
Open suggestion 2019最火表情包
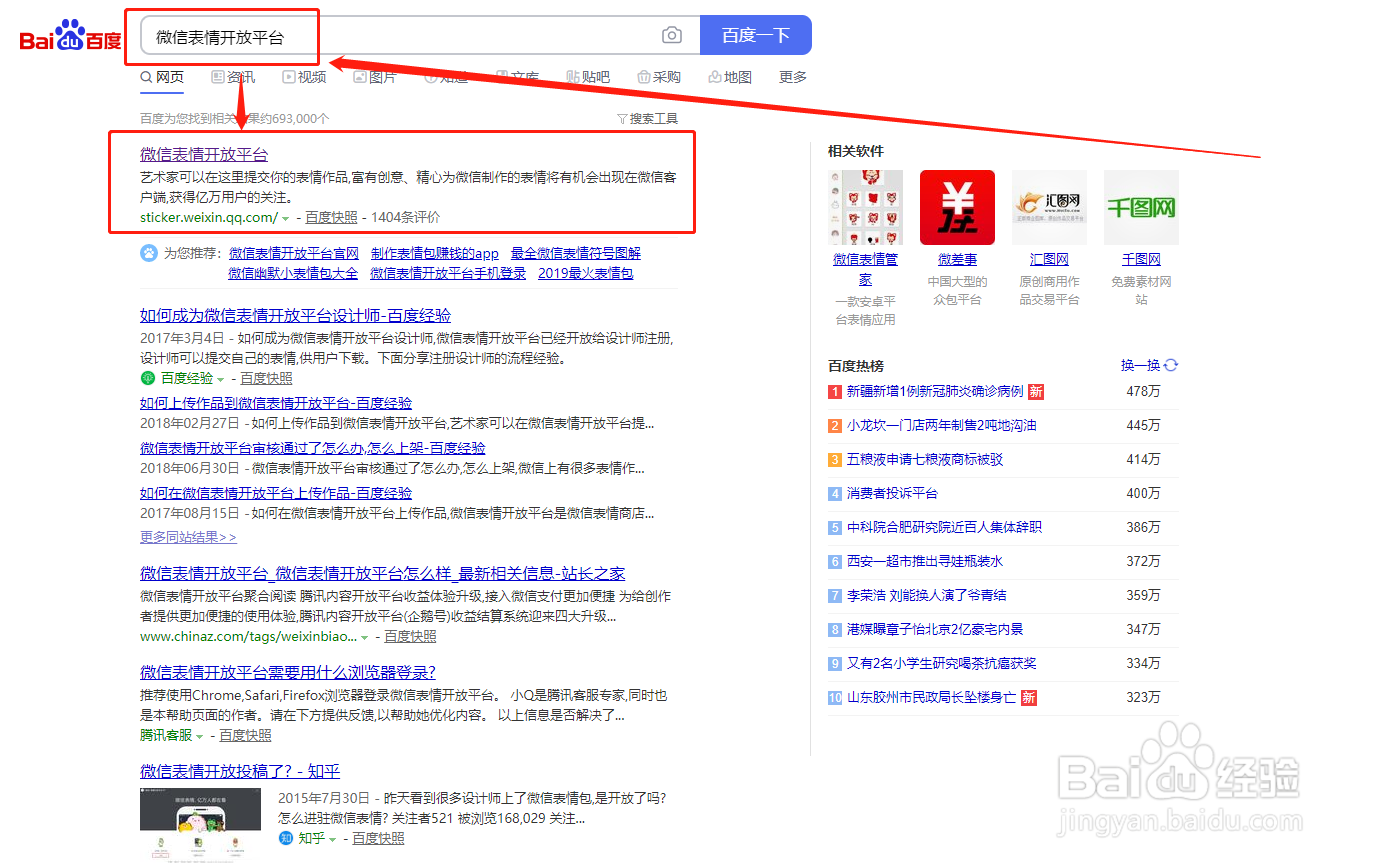point(586,273)
